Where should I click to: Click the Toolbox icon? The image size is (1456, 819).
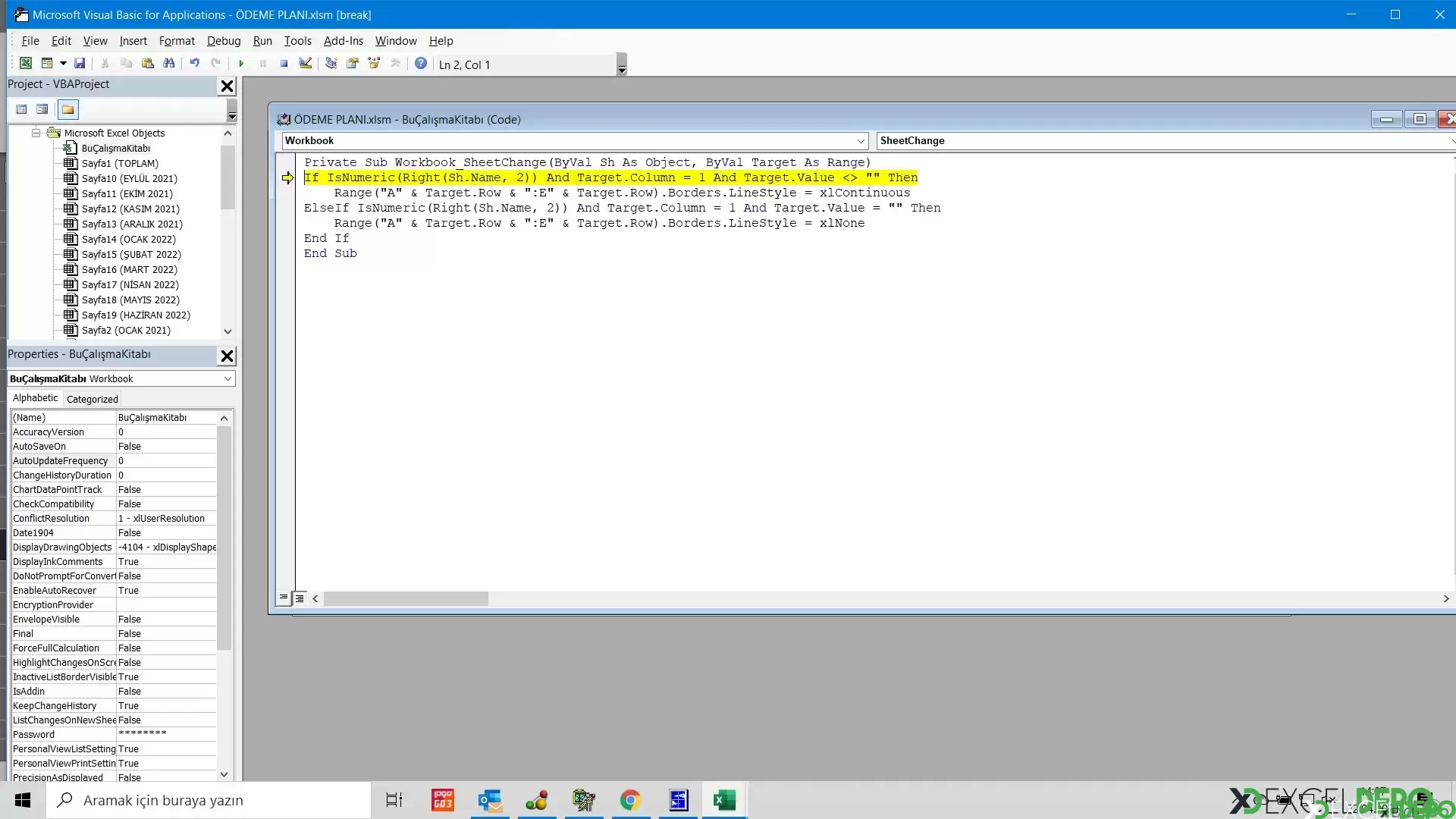click(x=395, y=64)
